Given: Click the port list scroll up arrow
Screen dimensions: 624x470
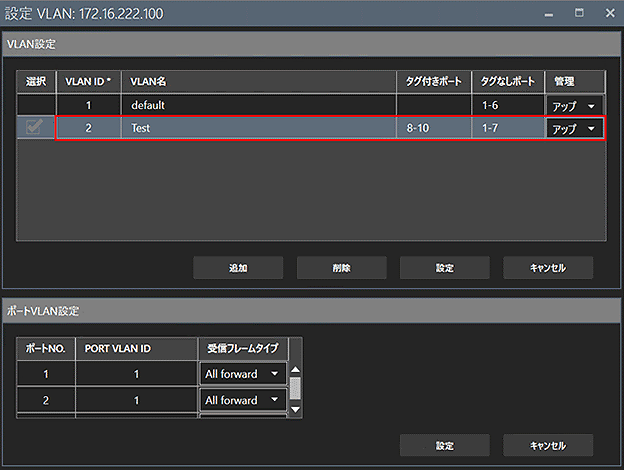Looking at the screenshot, I should [295, 370].
